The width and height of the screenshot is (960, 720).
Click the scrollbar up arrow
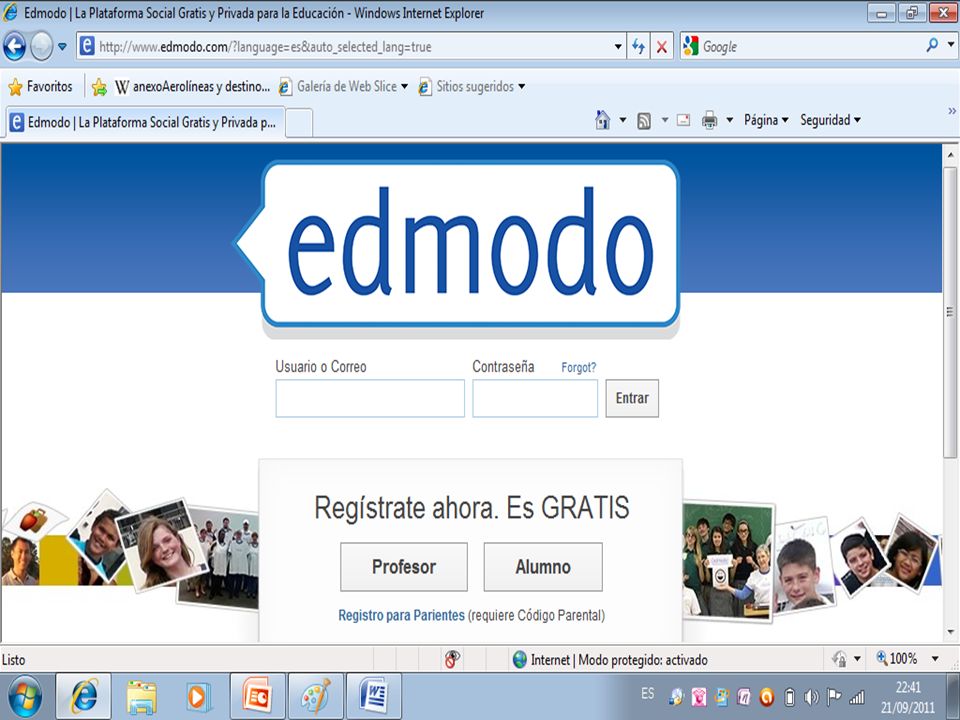tap(950, 156)
